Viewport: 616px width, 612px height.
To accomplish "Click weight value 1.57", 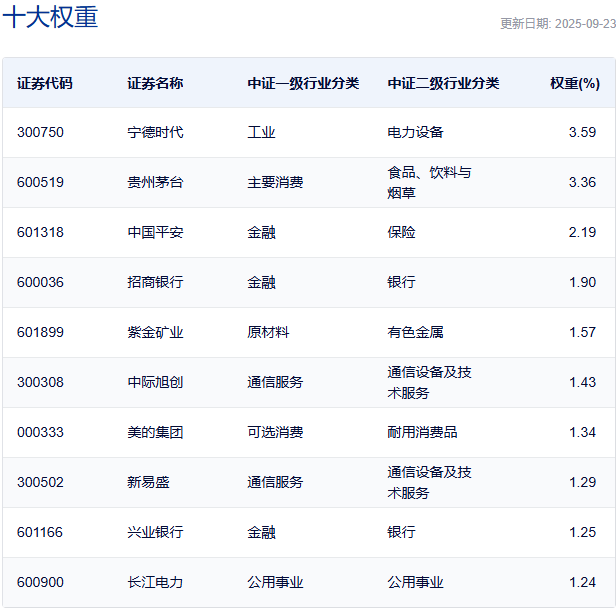I will (582, 332).
